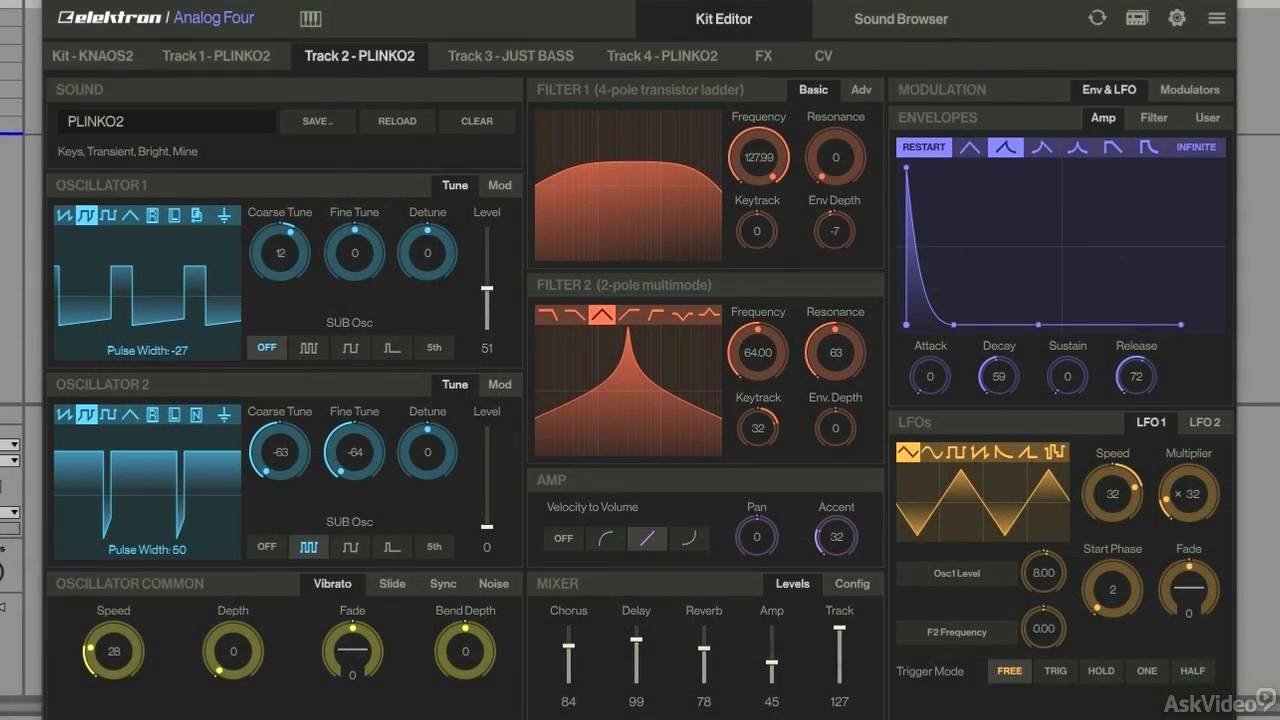The image size is (1280, 720).
Task: Show Filter envelope tab
Action: coord(1154,117)
